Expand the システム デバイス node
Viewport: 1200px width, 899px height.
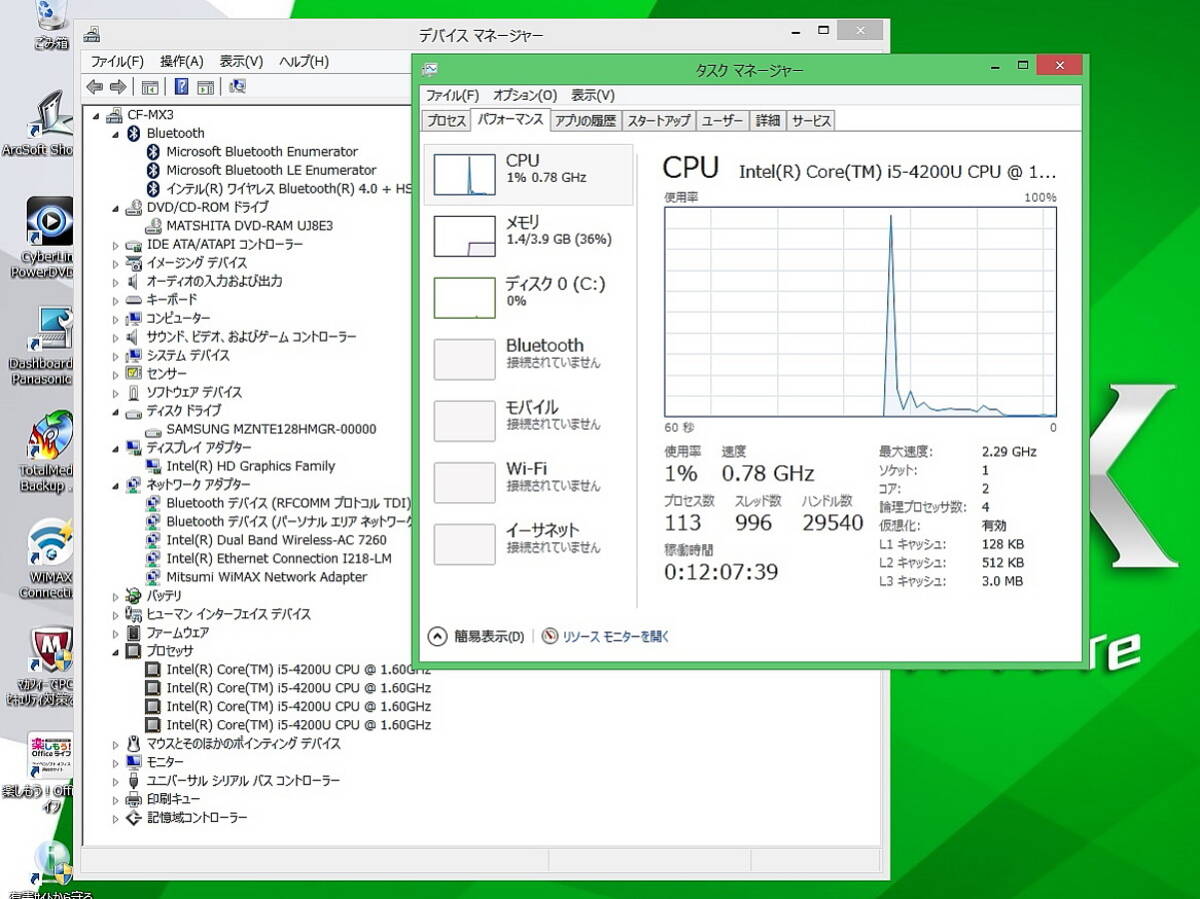116,356
